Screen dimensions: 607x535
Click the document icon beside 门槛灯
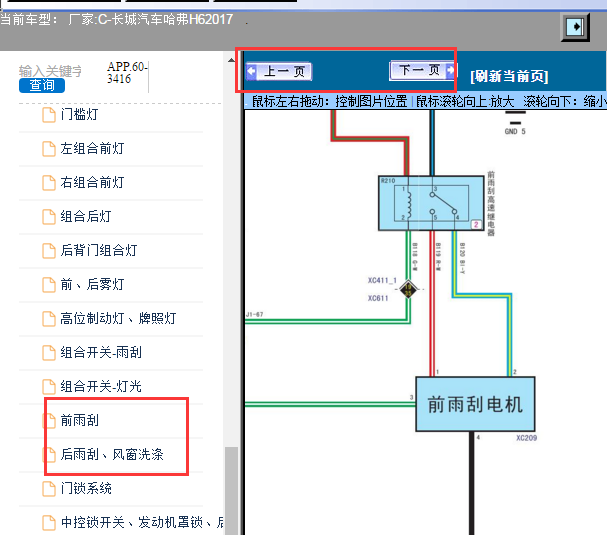(x=49, y=115)
